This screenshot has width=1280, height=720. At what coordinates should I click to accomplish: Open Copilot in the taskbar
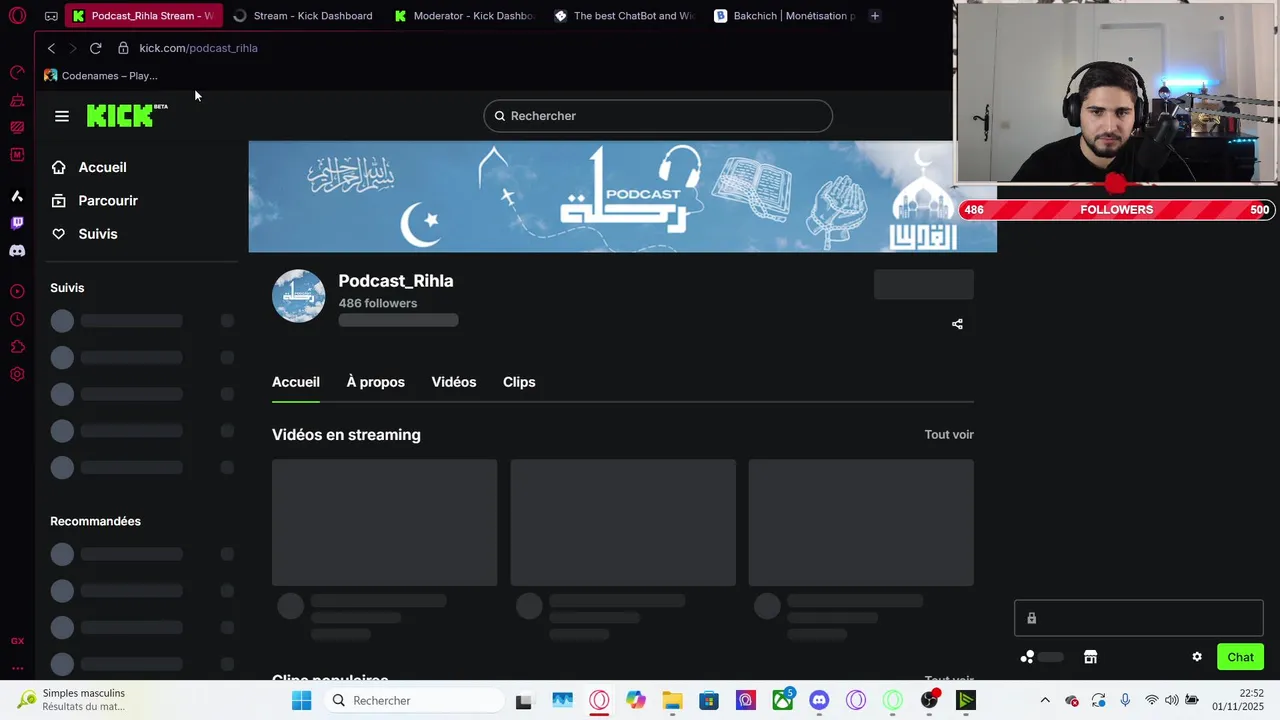[x=636, y=700]
